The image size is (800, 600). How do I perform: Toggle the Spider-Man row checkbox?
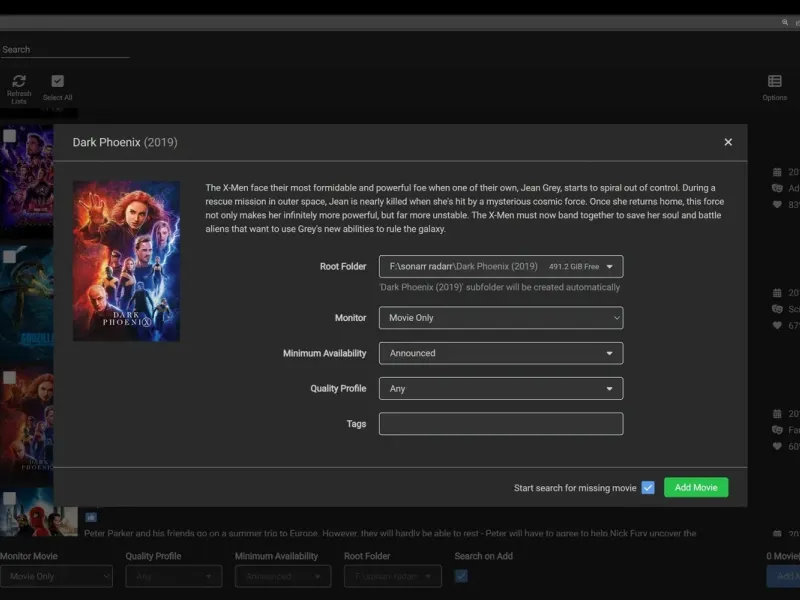point(10,498)
